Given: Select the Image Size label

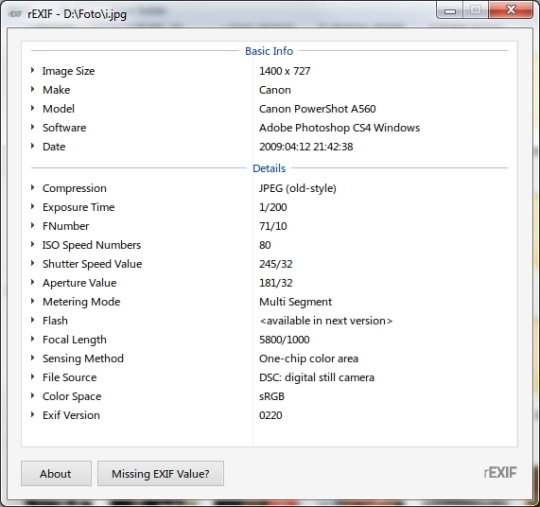Looking at the screenshot, I should (x=69, y=71).
